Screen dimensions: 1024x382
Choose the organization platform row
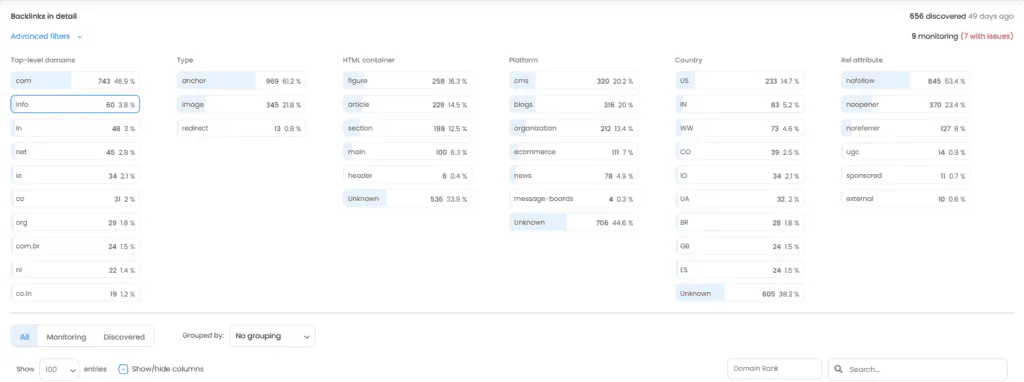coord(573,129)
